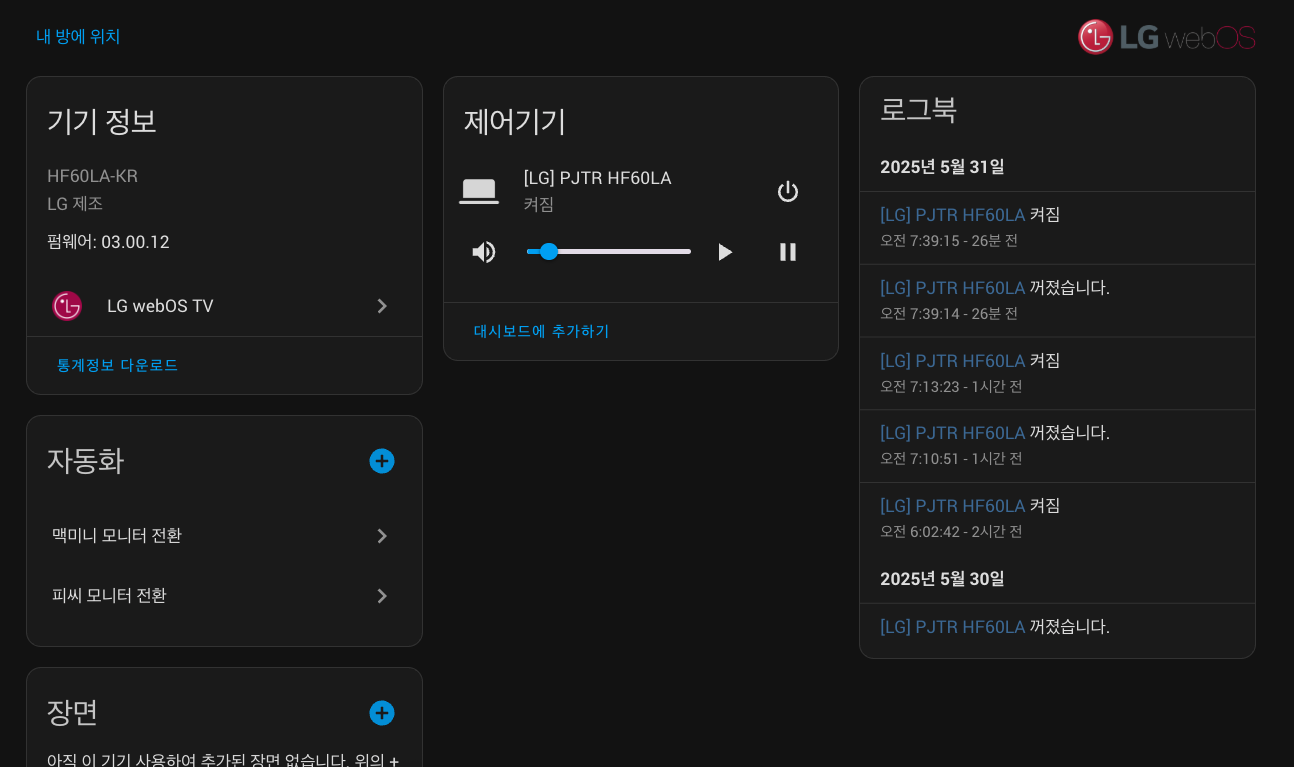The height and width of the screenshot is (767, 1294).
Task: Click the LG webOS TV logo icon
Action: 67,306
